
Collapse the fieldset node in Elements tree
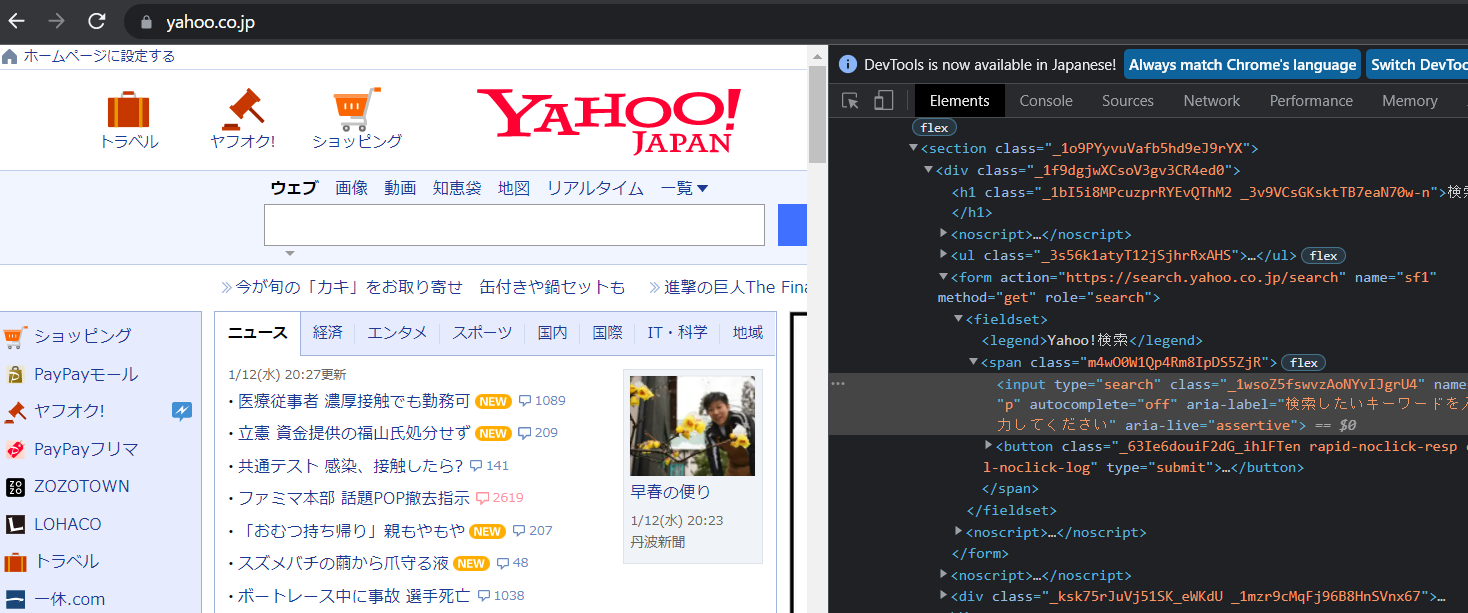(x=958, y=319)
